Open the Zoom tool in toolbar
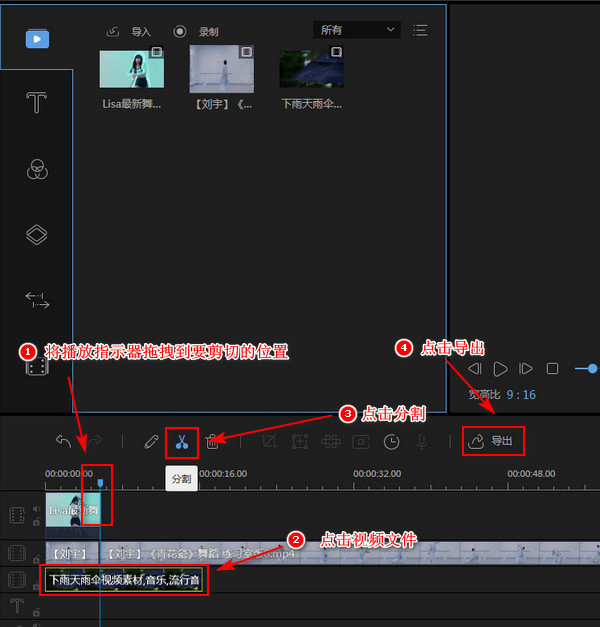Viewport: 600px width, 627px height. pyautogui.click(x=300, y=442)
